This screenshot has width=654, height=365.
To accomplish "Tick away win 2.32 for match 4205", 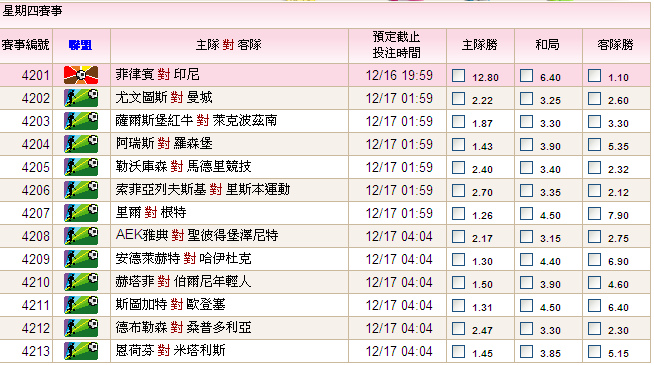I will (x=594, y=167).
